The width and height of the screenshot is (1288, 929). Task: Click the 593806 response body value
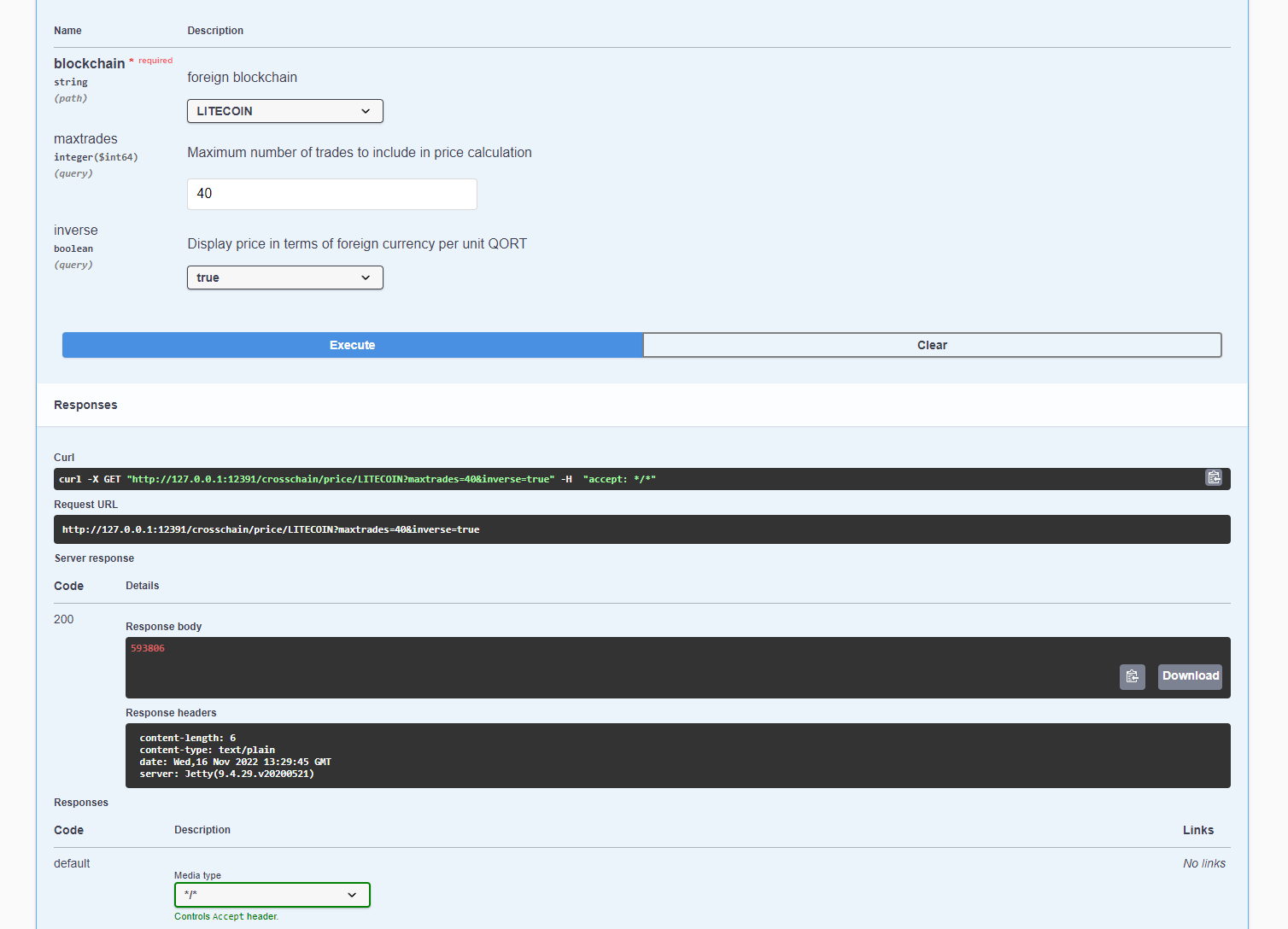coord(148,648)
